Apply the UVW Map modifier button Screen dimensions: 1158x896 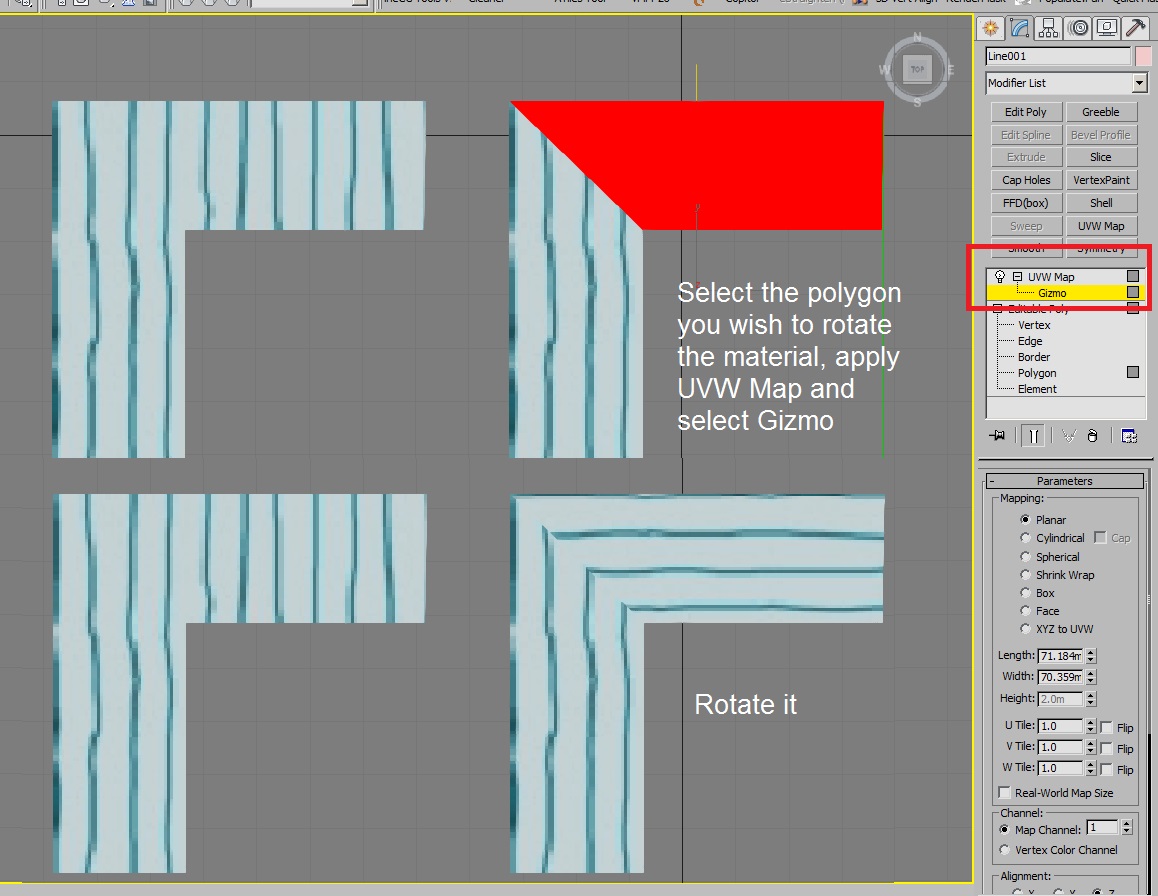pos(1101,225)
